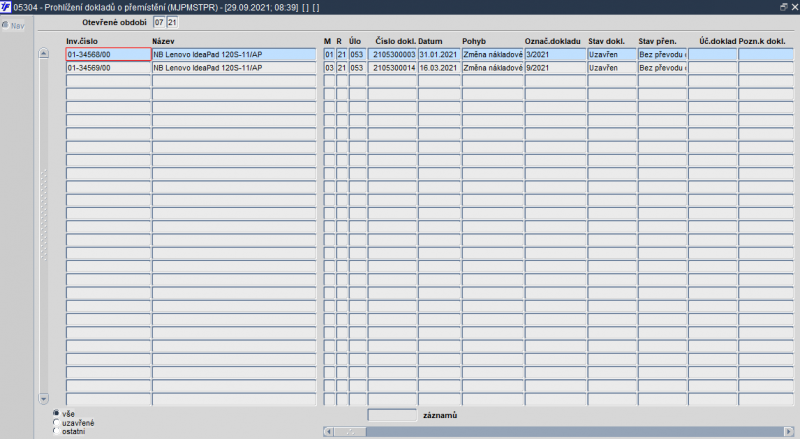Viewport: 800px width, 439px height.
Task: Select the 'ostatní' radio button
Action: coord(56,431)
